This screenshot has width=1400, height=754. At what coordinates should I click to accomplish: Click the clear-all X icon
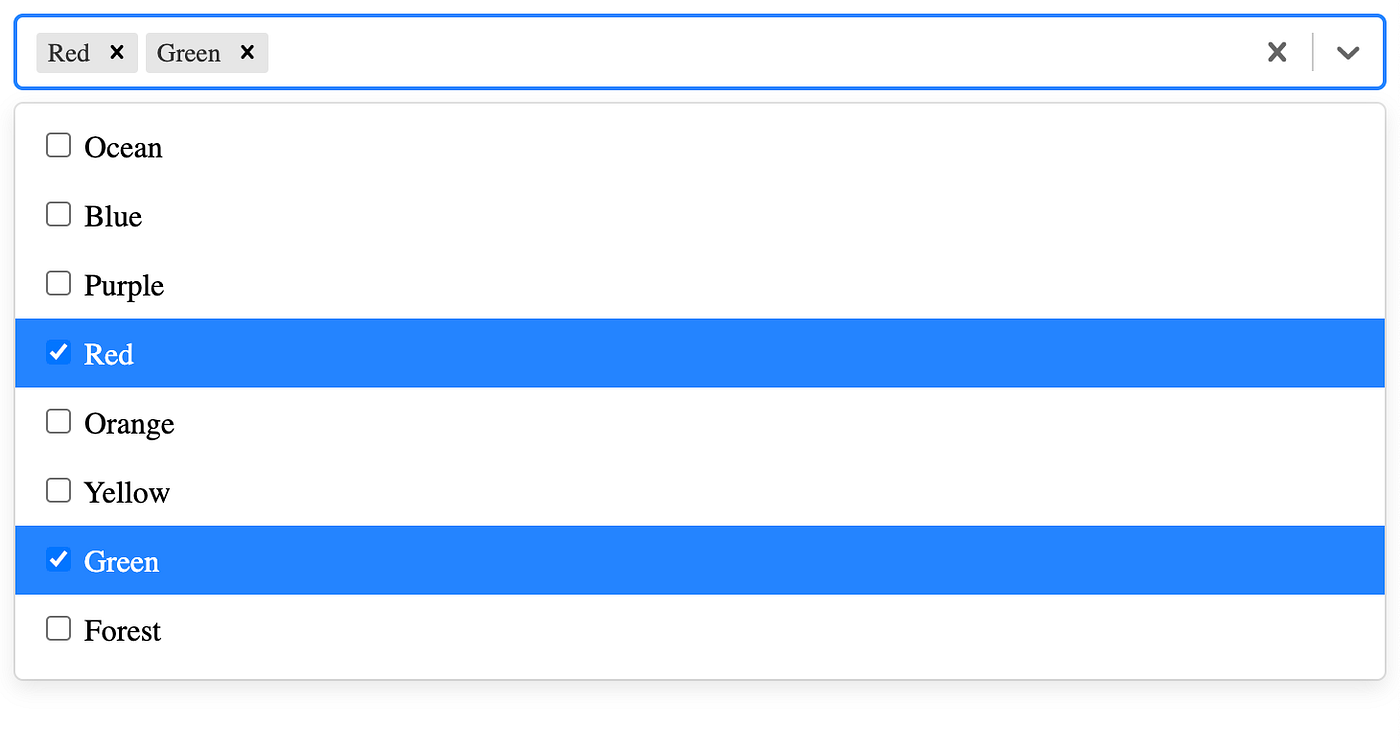click(1277, 52)
